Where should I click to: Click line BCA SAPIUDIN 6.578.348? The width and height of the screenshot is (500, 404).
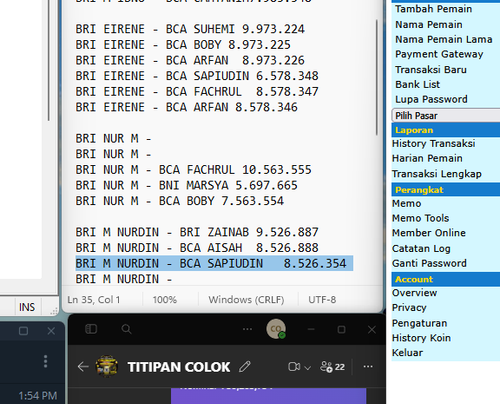197,76
